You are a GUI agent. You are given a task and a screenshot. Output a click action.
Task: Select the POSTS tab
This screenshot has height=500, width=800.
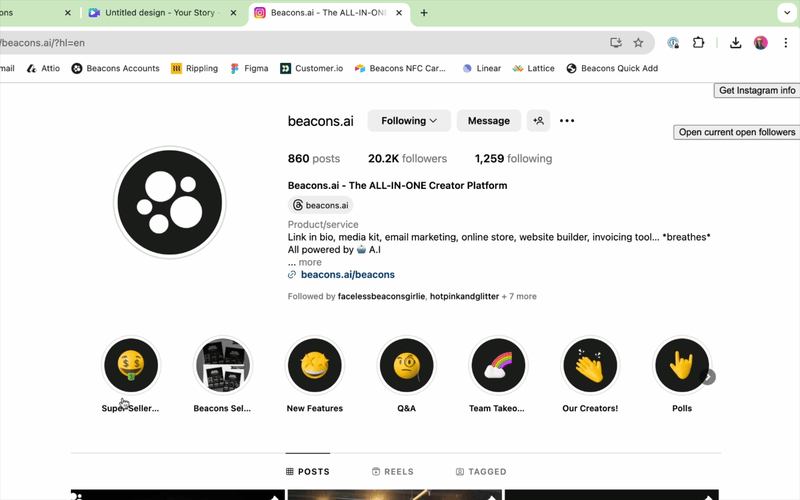tap(308, 471)
